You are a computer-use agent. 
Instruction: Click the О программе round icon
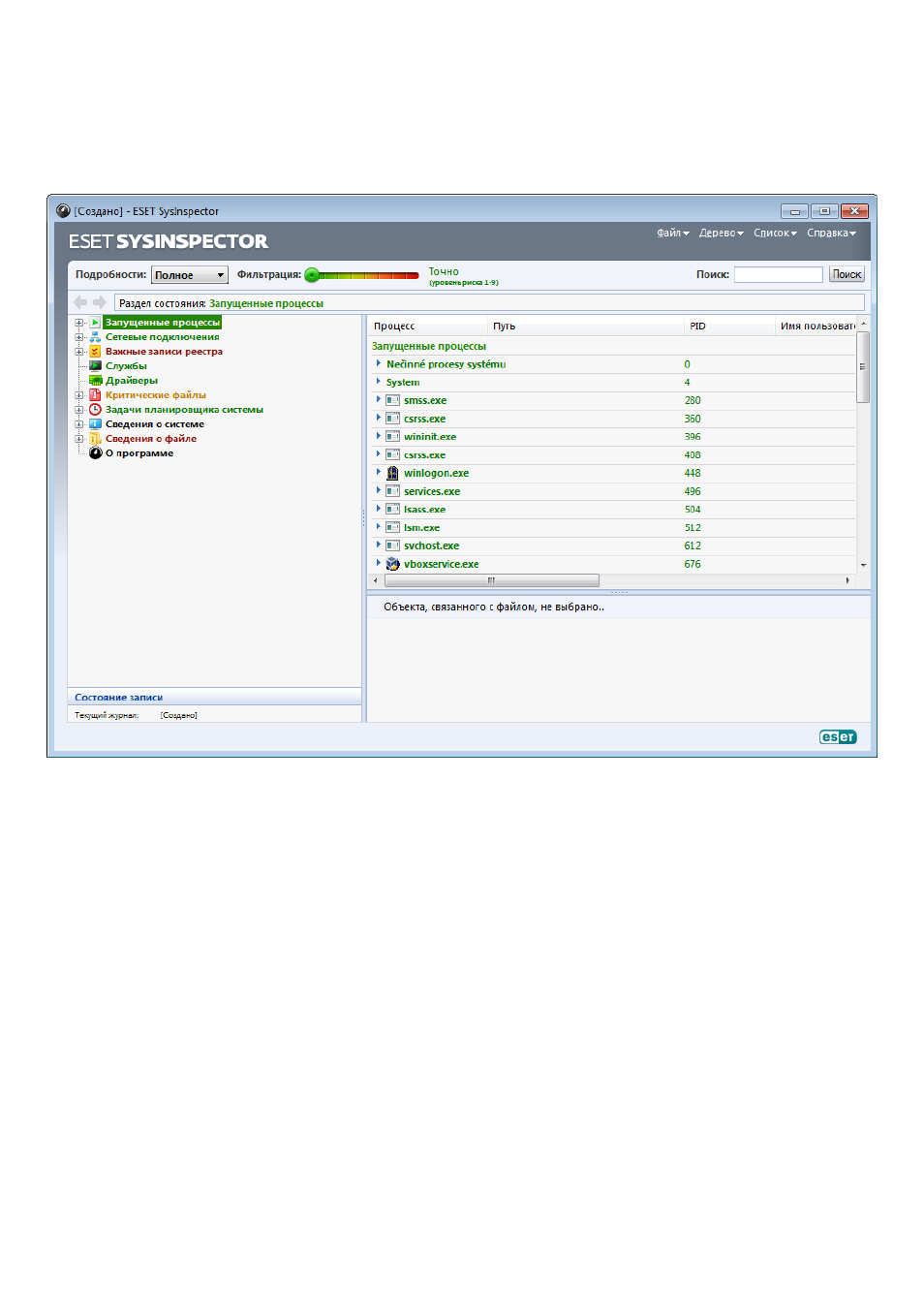(x=96, y=453)
